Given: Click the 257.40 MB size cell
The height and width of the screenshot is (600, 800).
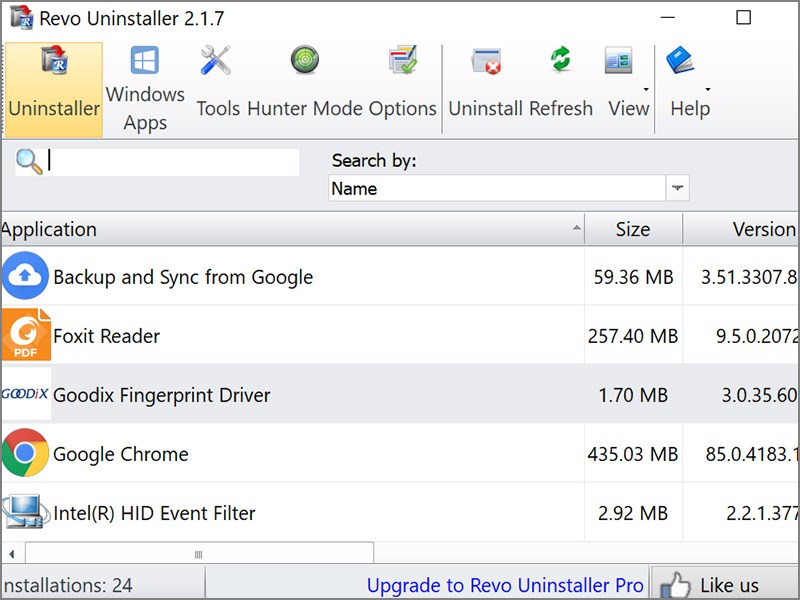Looking at the screenshot, I should 633,336.
